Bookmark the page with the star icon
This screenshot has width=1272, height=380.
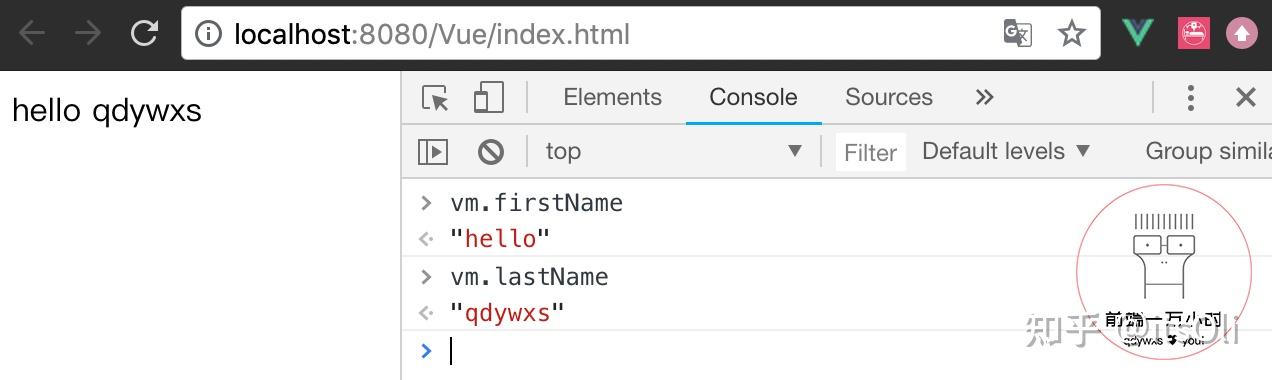(1072, 34)
